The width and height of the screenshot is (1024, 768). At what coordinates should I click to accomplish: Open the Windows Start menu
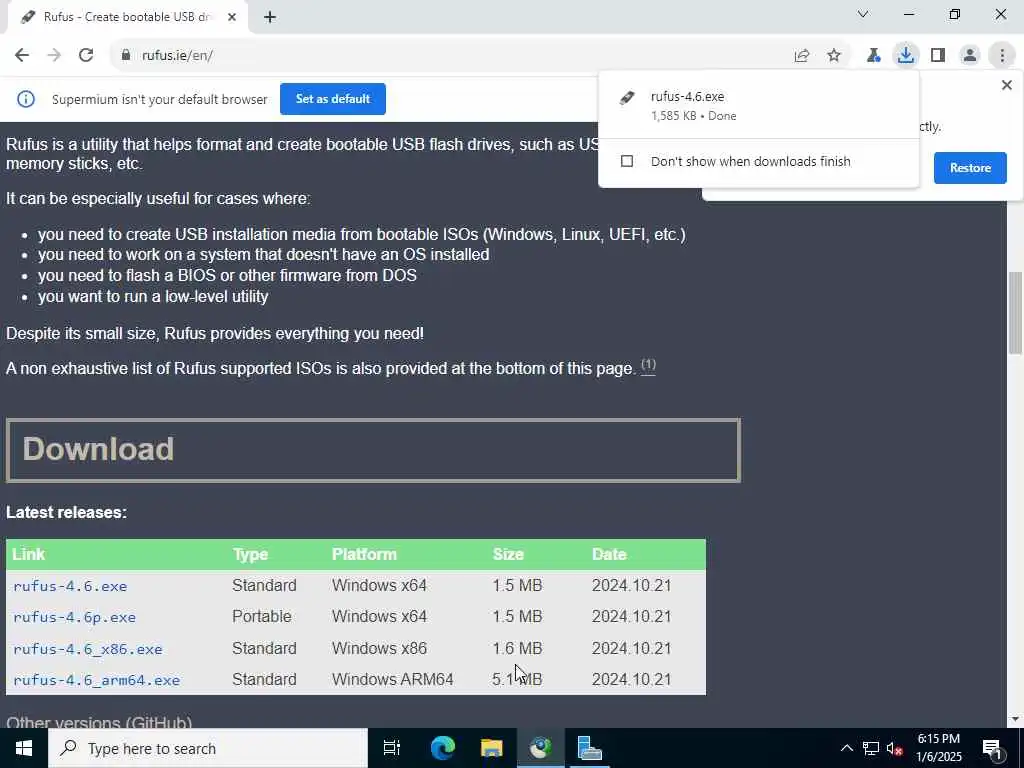24,748
